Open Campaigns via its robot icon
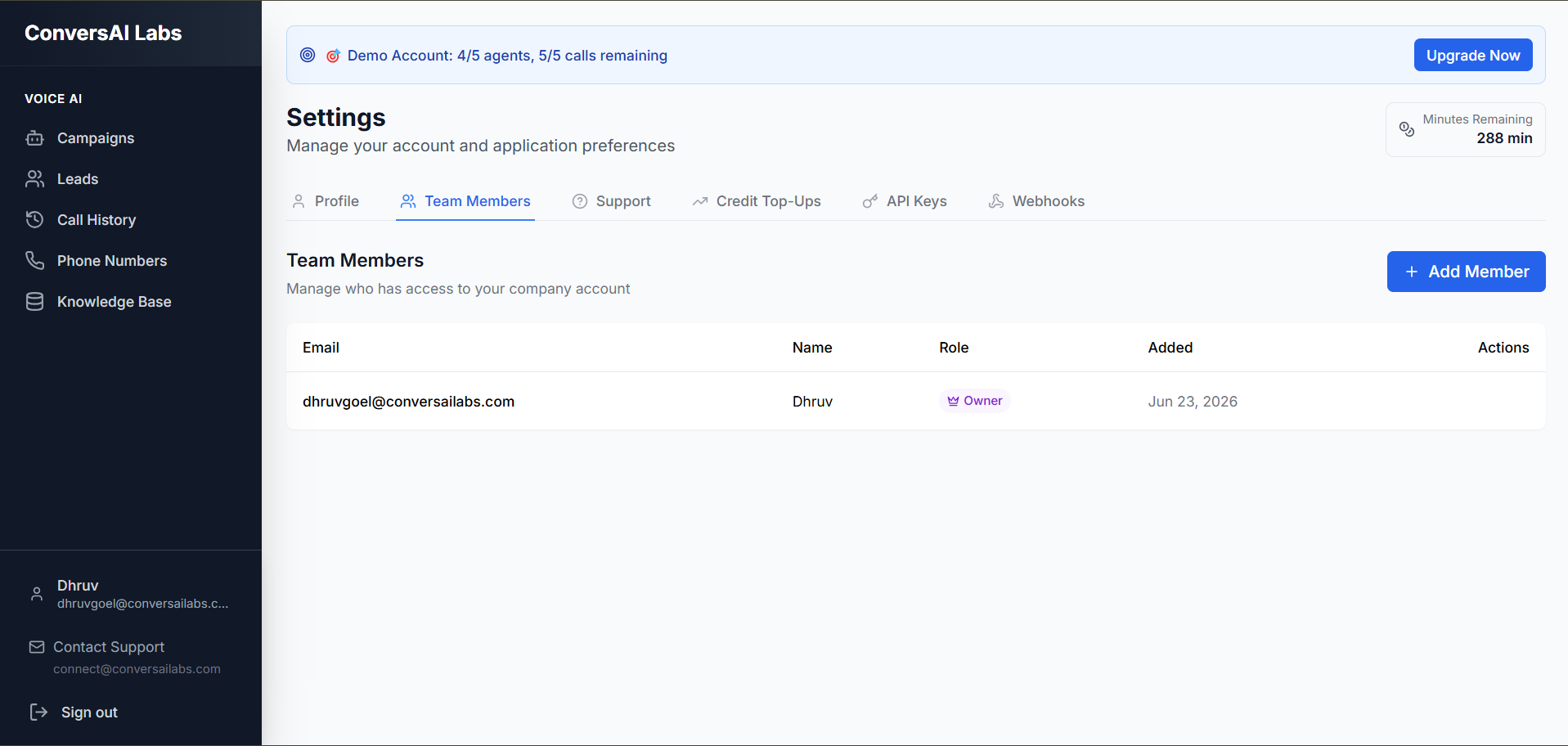The height and width of the screenshot is (746, 1568). [34, 138]
